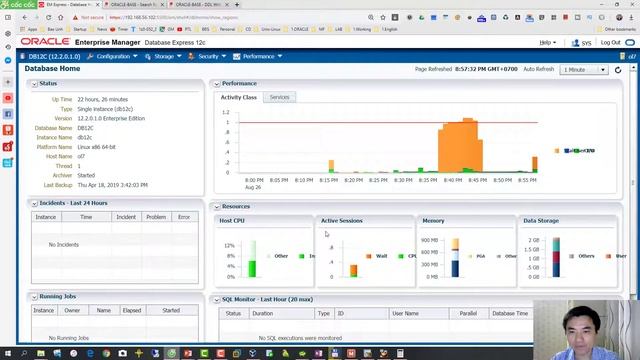This screenshot has height=360, width=640.
Task: Click the Data Storage stacked bar
Action: coord(556,258)
